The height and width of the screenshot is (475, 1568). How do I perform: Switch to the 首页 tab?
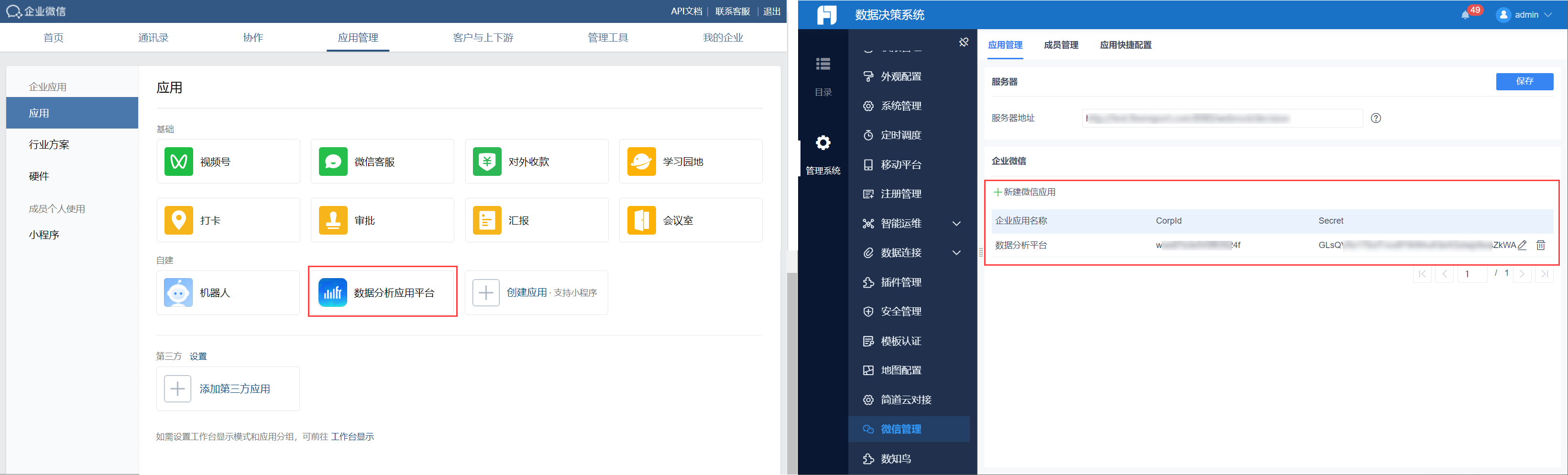click(54, 38)
